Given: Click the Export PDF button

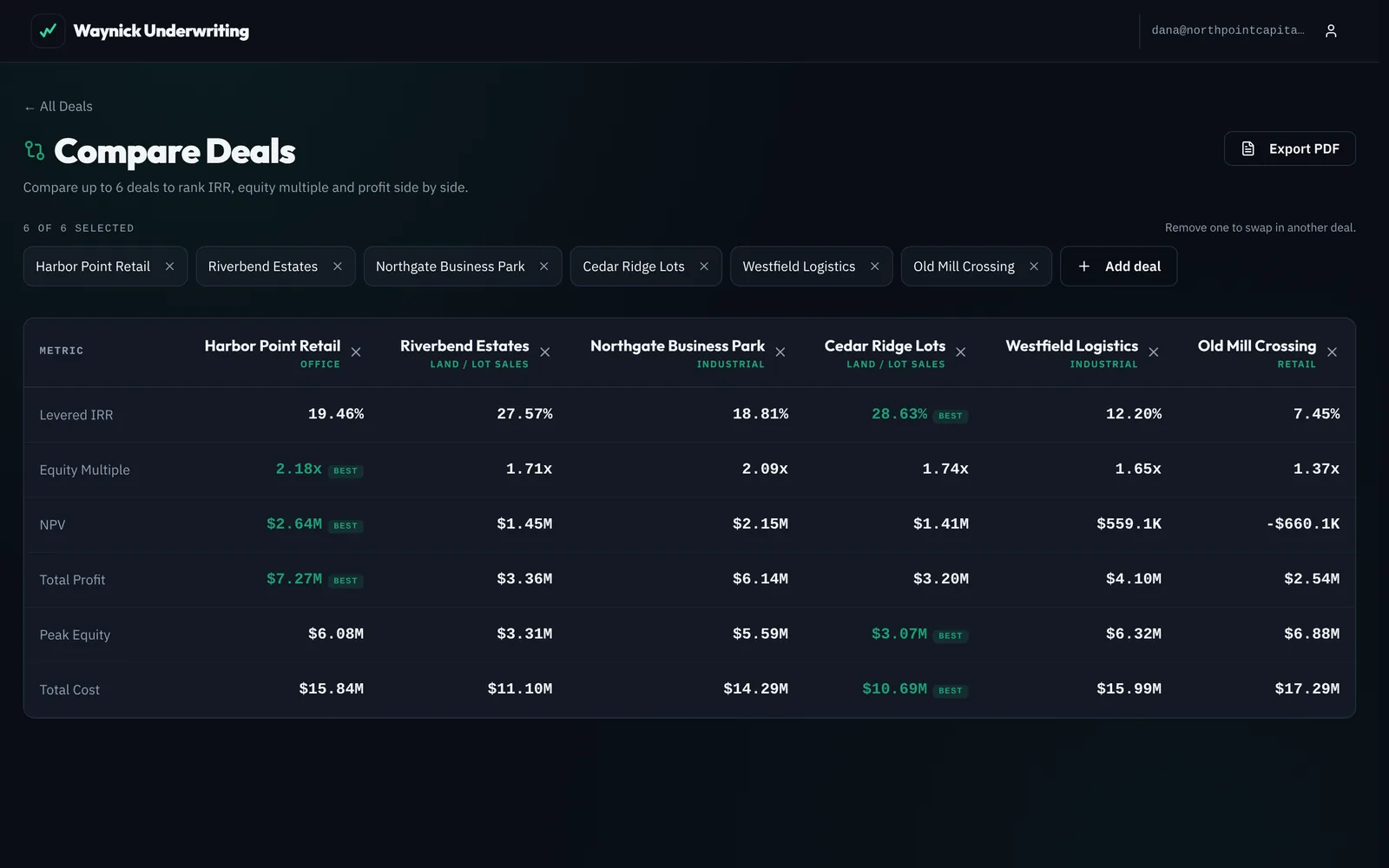Looking at the screenshot, I should 1290,148.
